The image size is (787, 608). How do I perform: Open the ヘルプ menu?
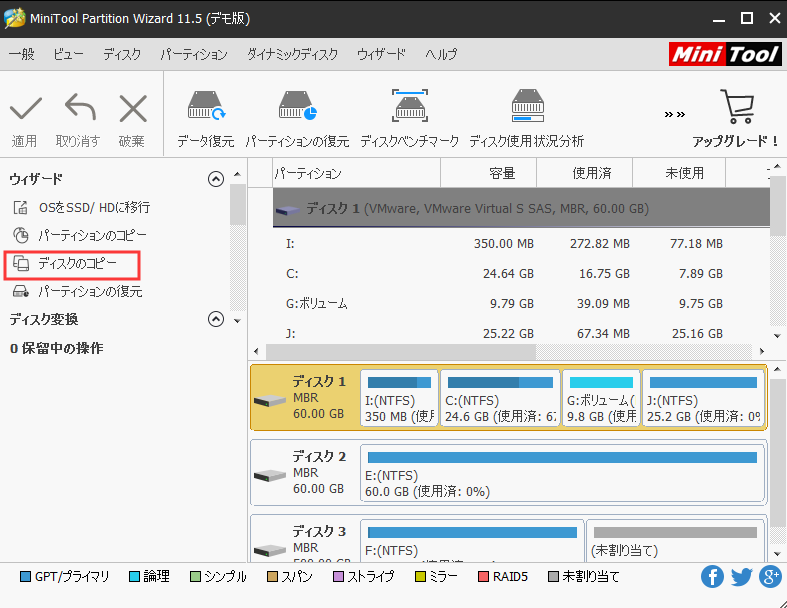coord(441,54)
